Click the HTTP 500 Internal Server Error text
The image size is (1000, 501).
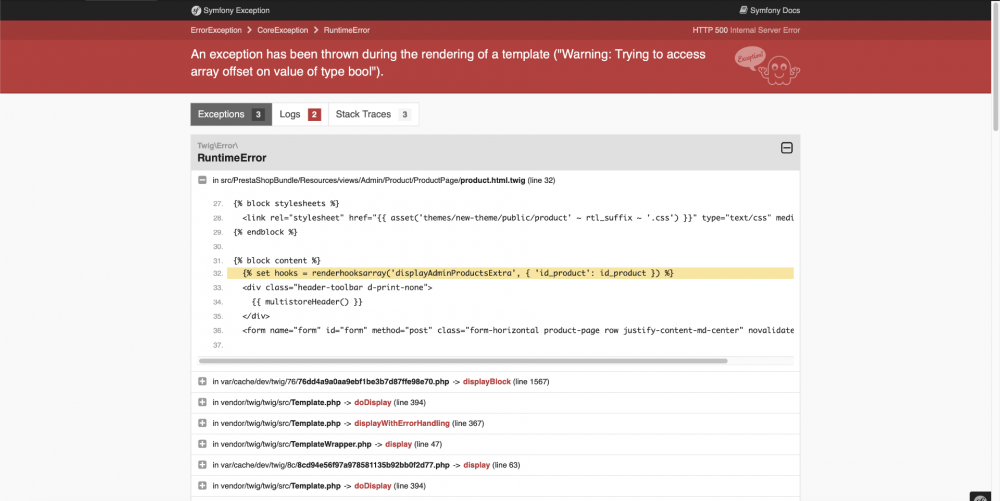[746, 30]
